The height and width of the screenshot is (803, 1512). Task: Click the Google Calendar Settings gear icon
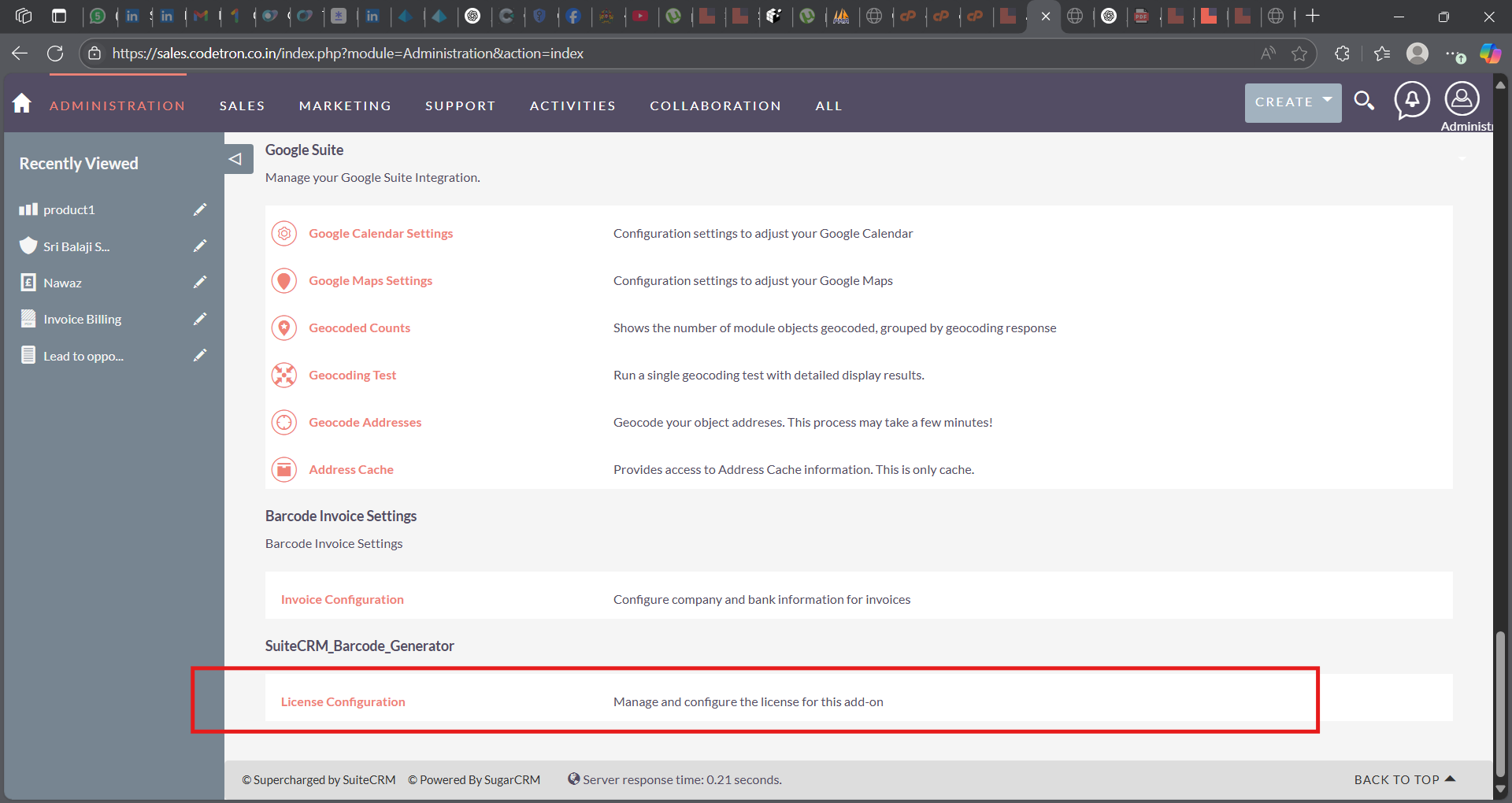284,234
